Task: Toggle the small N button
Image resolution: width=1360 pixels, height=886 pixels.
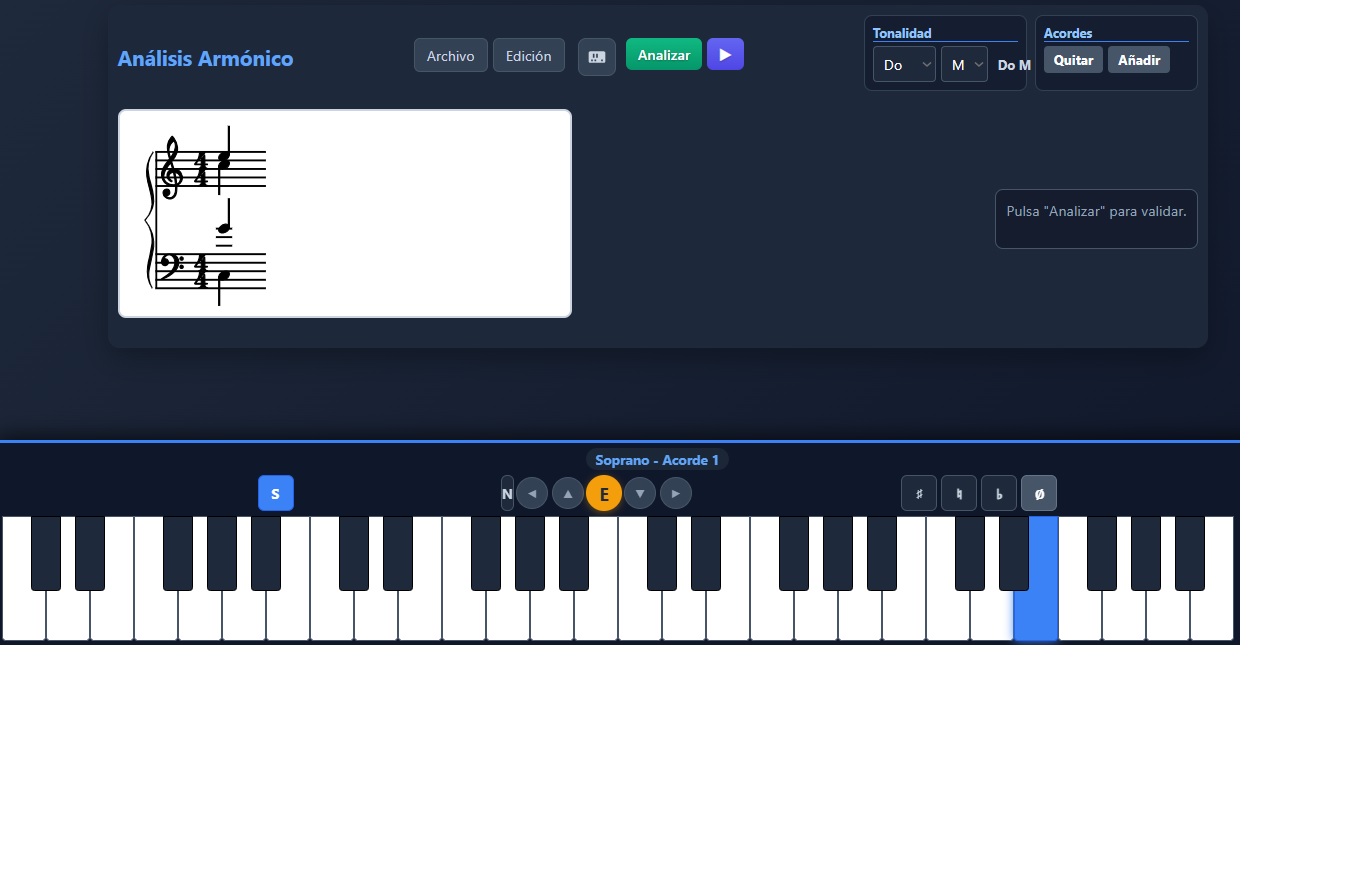Action: coord(507,493)
